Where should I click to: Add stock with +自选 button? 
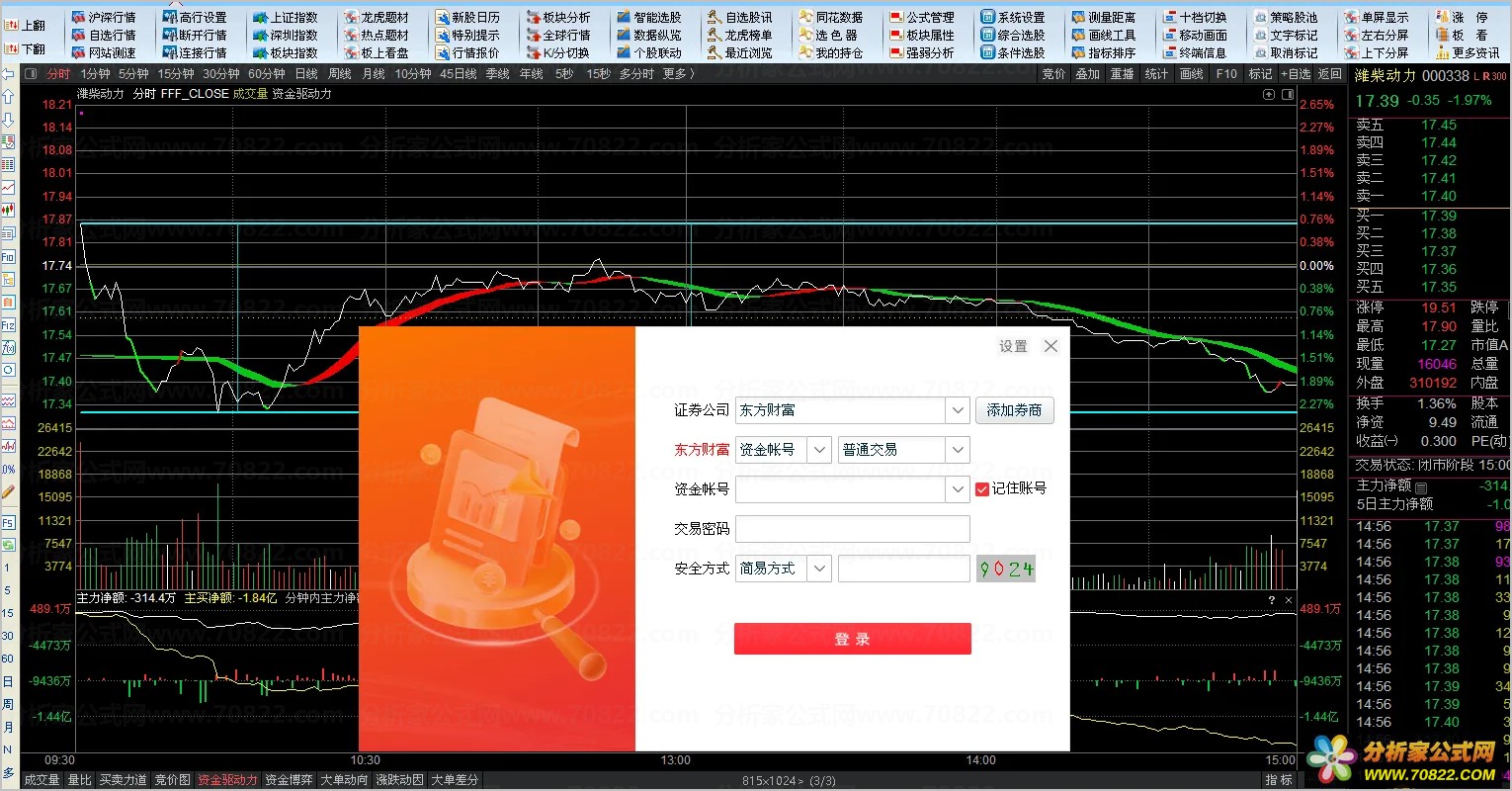point(1296,74)
